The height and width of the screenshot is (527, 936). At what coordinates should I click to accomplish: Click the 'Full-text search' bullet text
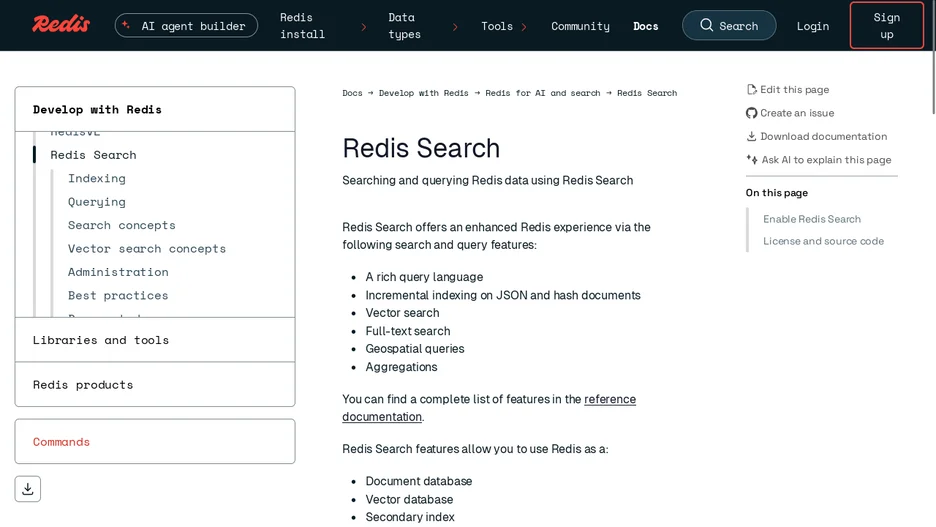point(408,331)
